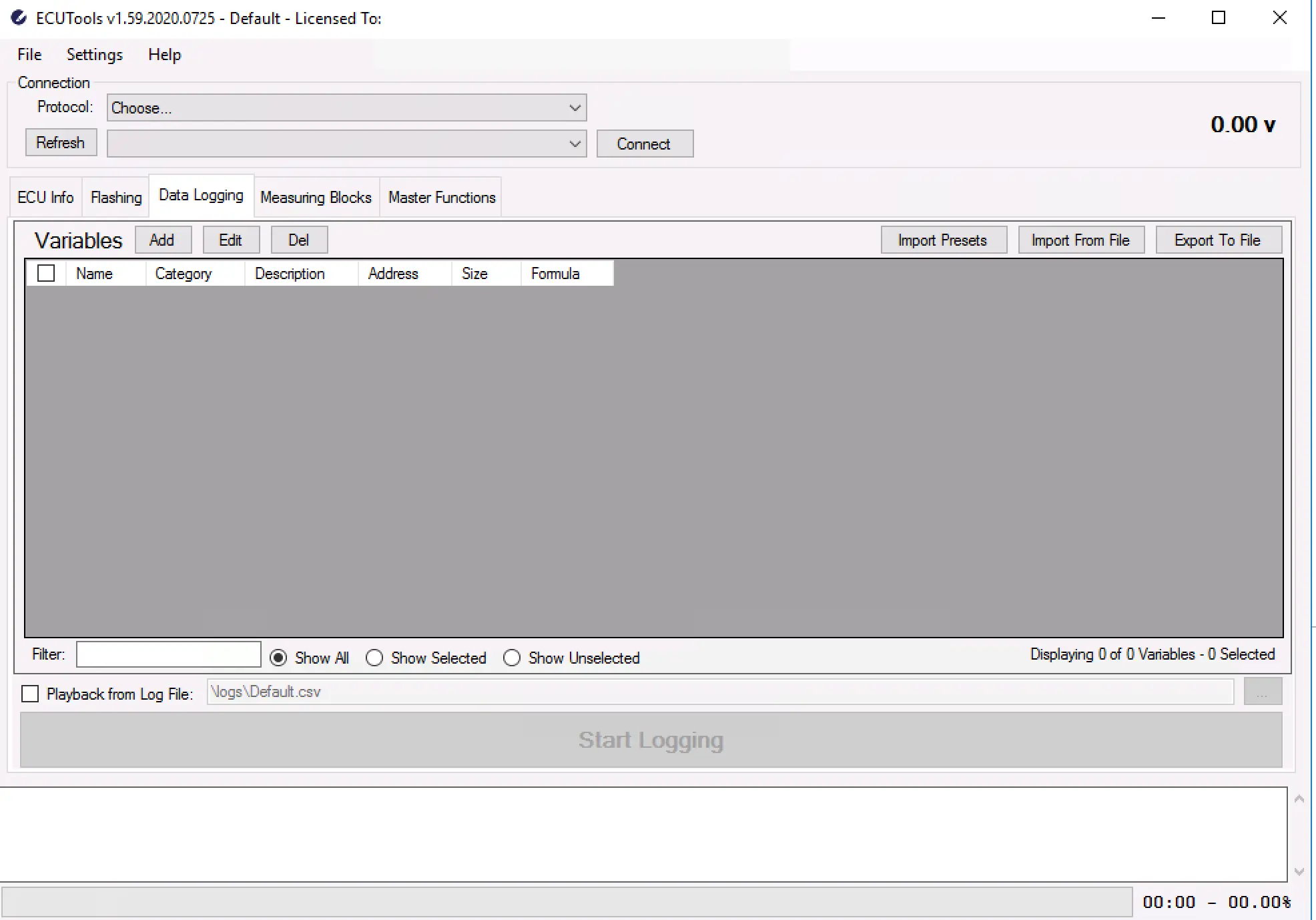Open the Settings menu
Image resolution: width=1316 pixels, height=920 pixels.
95,55
